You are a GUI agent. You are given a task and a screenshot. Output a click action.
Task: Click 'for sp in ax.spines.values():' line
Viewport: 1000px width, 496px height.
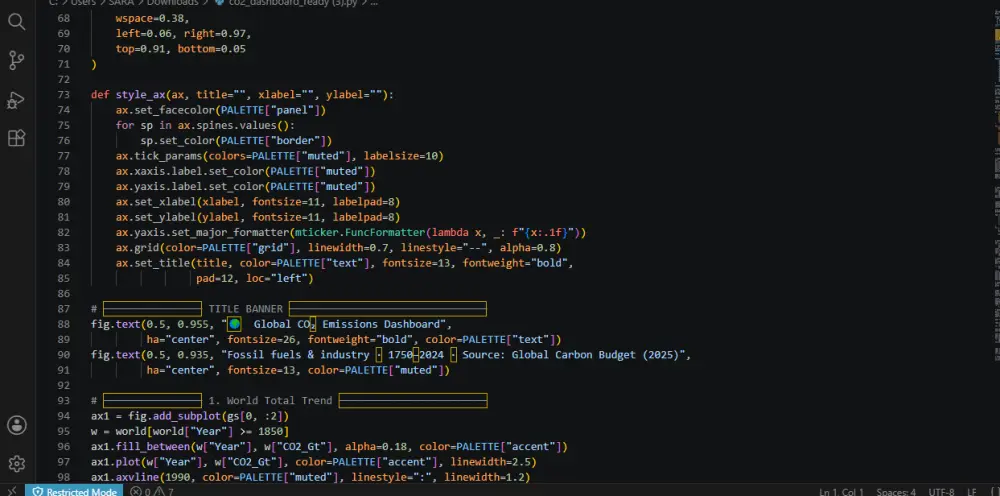[x=205, y=125]
